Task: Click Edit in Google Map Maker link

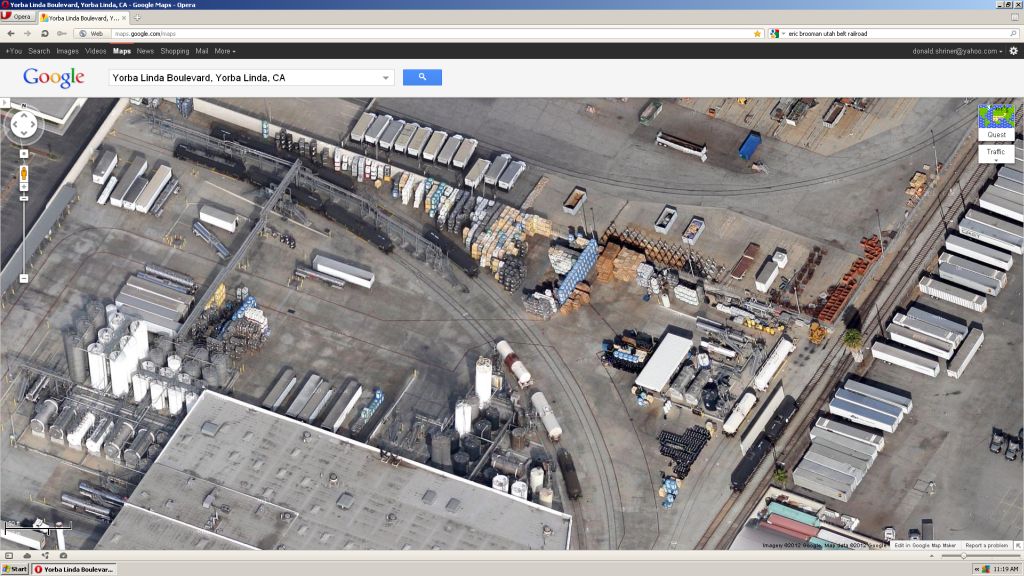Action: pos(926,545)
